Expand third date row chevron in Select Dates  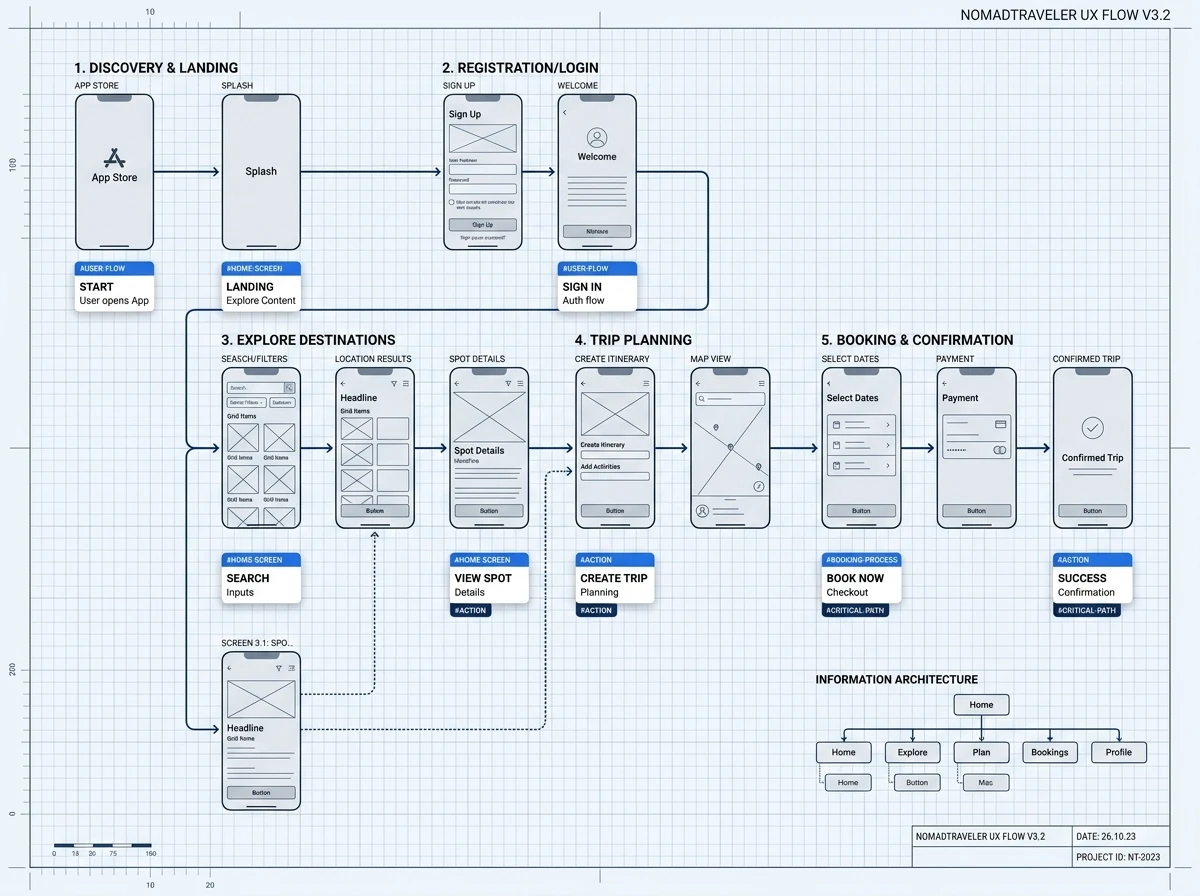(x=887, y=465)
